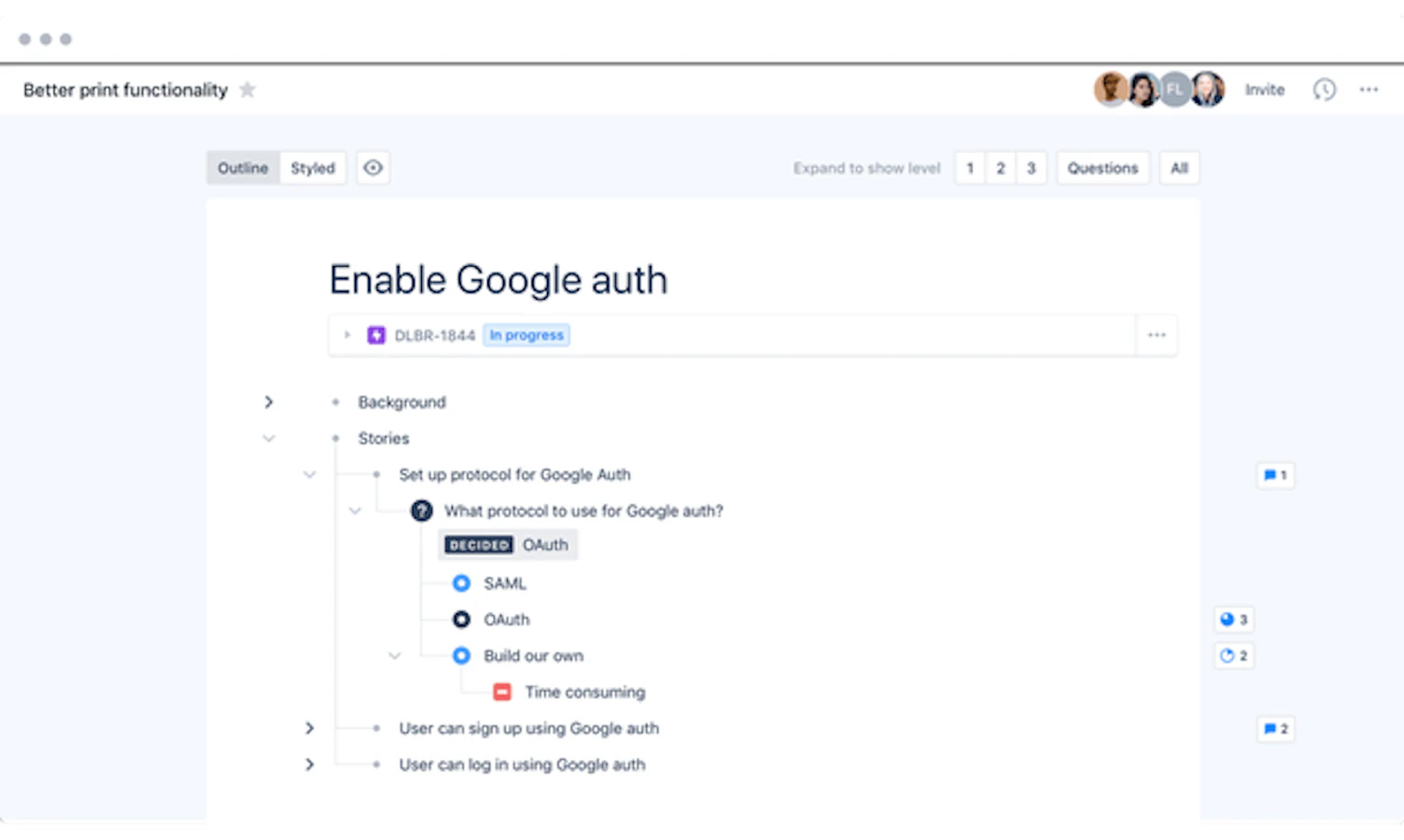Click the Invite button
This screenshot has width=1404, height=840.
click(1265, 90)
